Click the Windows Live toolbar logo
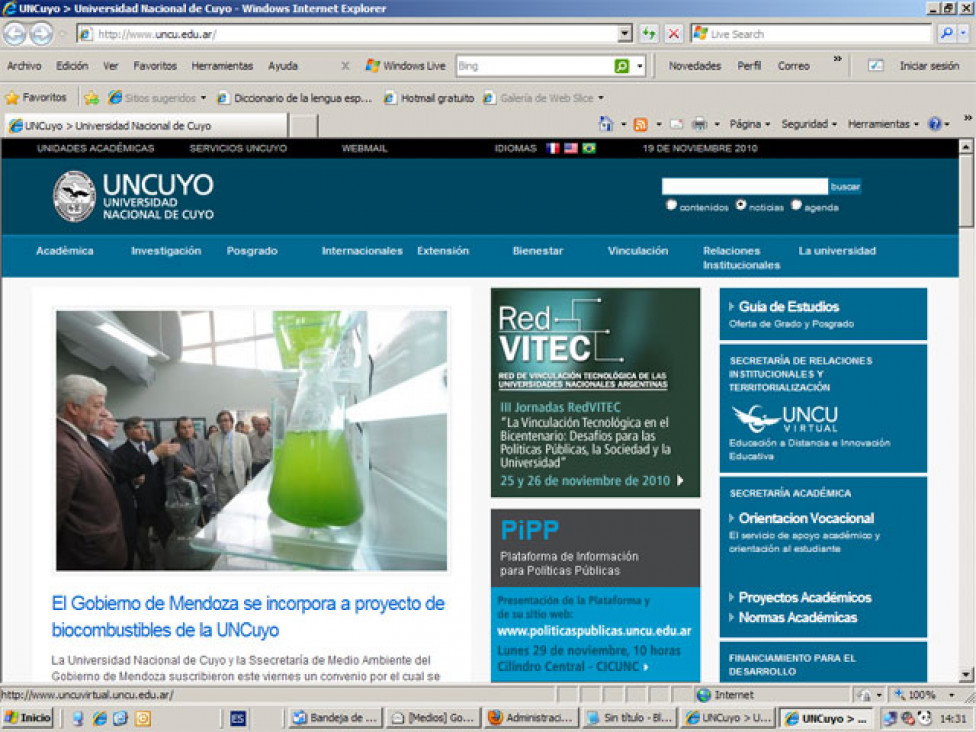Screen dimensions: 976x732 pos(406,66)
